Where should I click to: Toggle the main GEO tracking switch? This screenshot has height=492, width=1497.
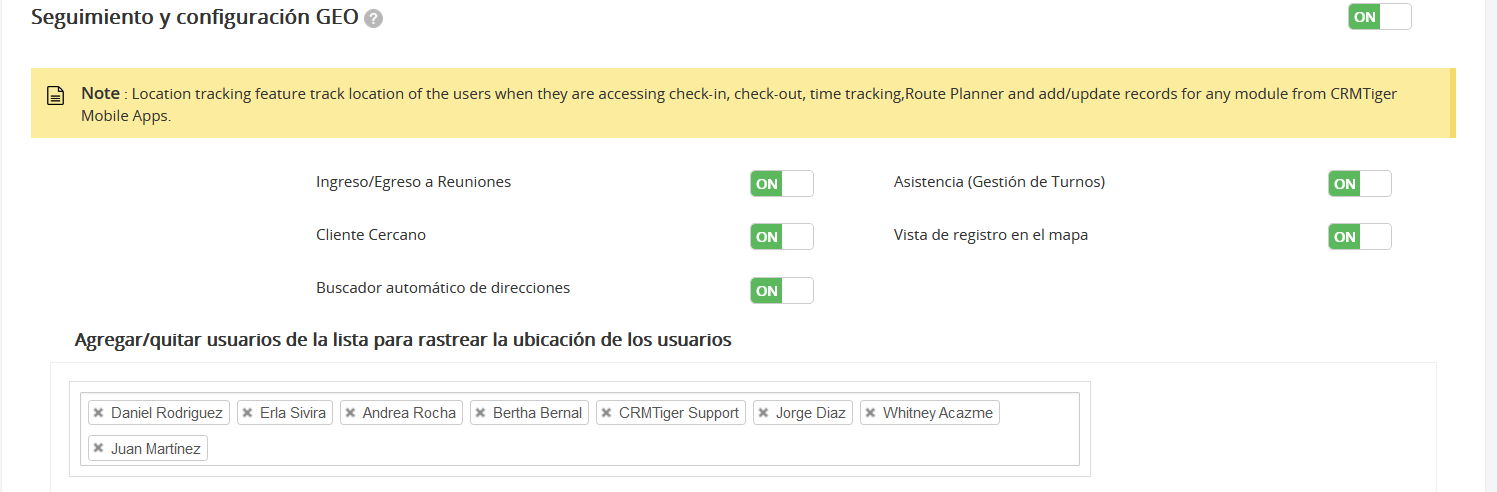[x=1379, y=17]
